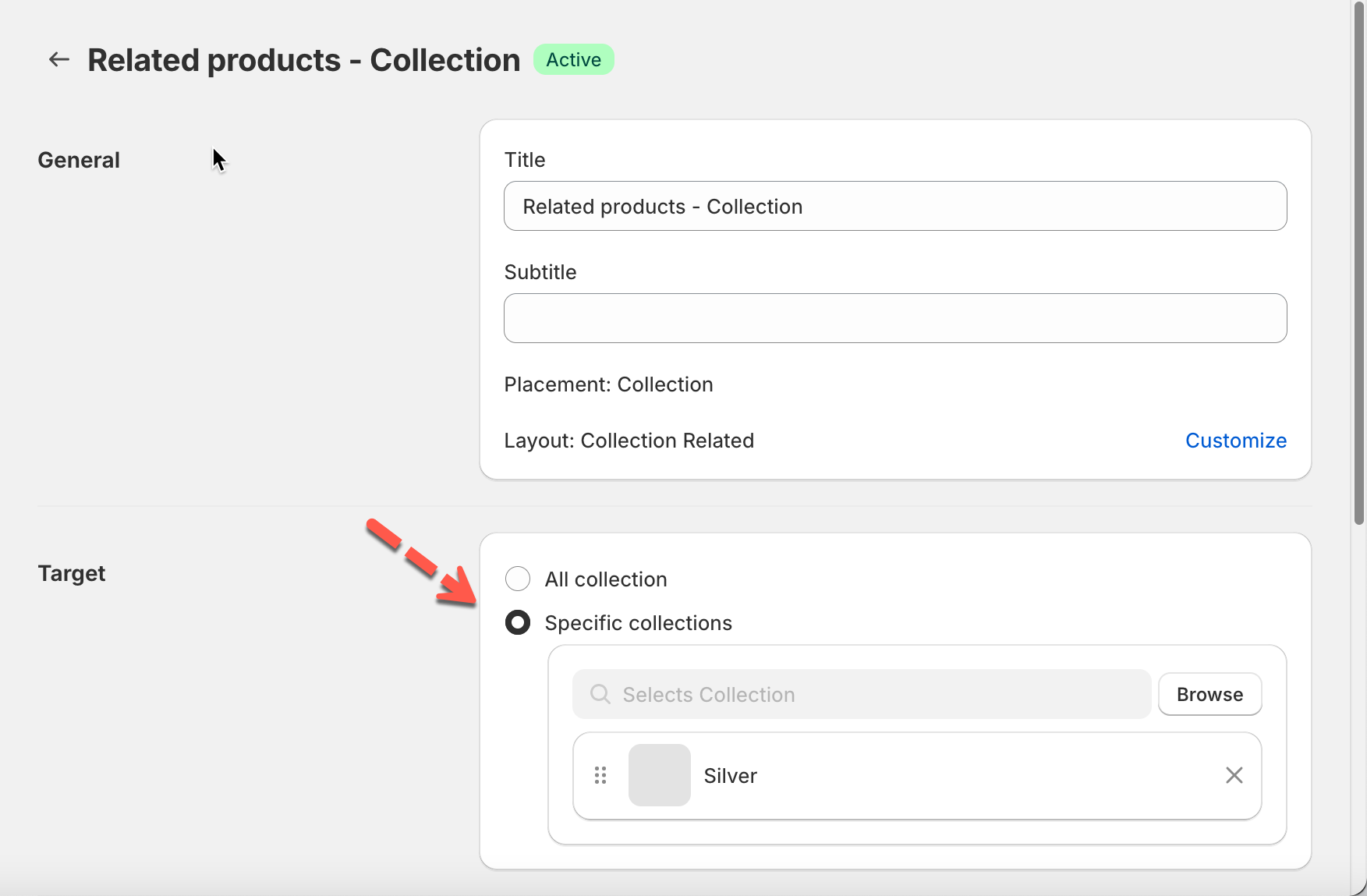Screen dimensions: 1367x896
Task: Click into the empty Subtitle field
Action: click(x=894, y=318)
